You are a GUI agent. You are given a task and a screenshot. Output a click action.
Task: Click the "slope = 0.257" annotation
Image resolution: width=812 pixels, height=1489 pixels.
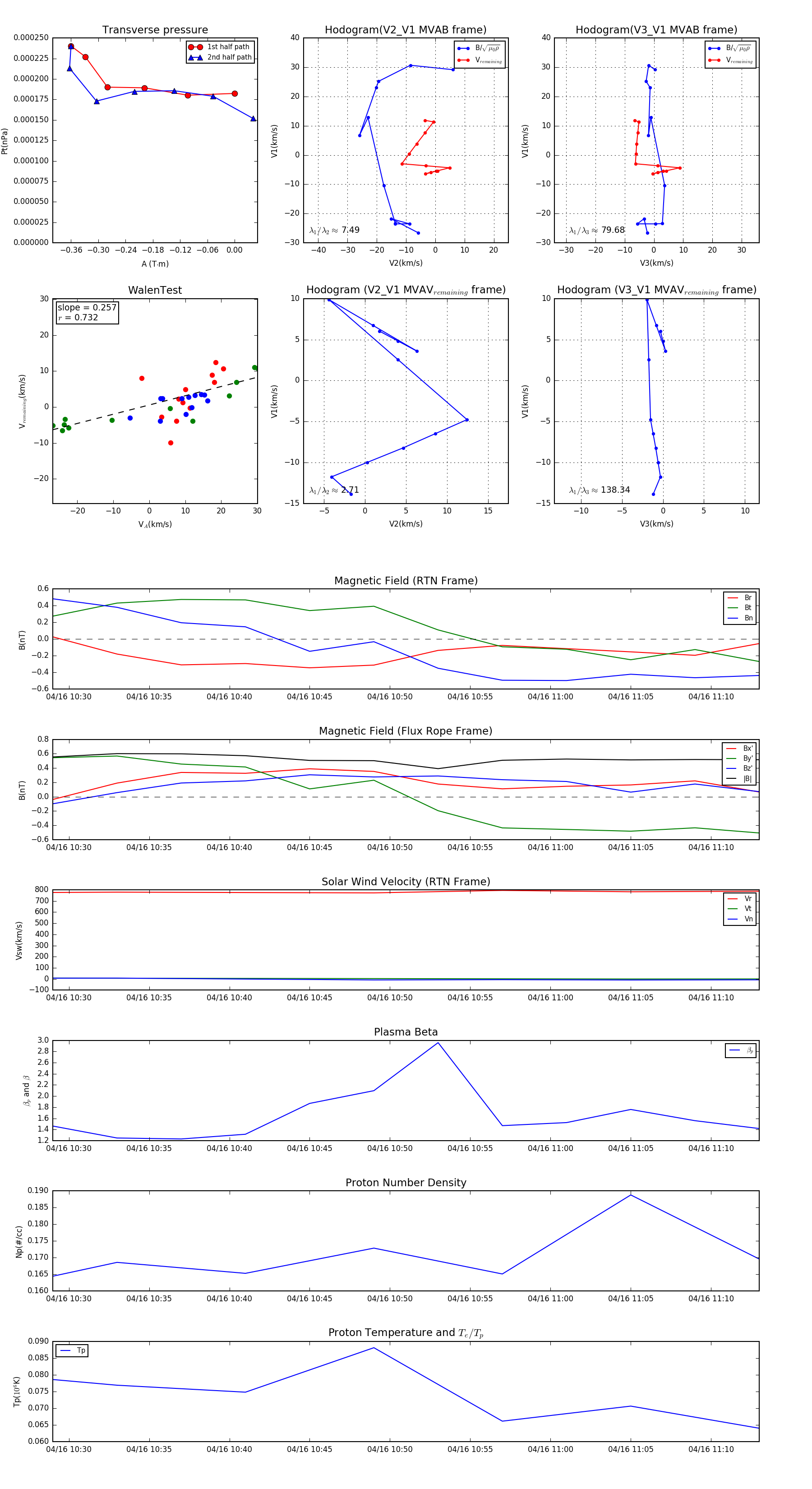(87, 308)
